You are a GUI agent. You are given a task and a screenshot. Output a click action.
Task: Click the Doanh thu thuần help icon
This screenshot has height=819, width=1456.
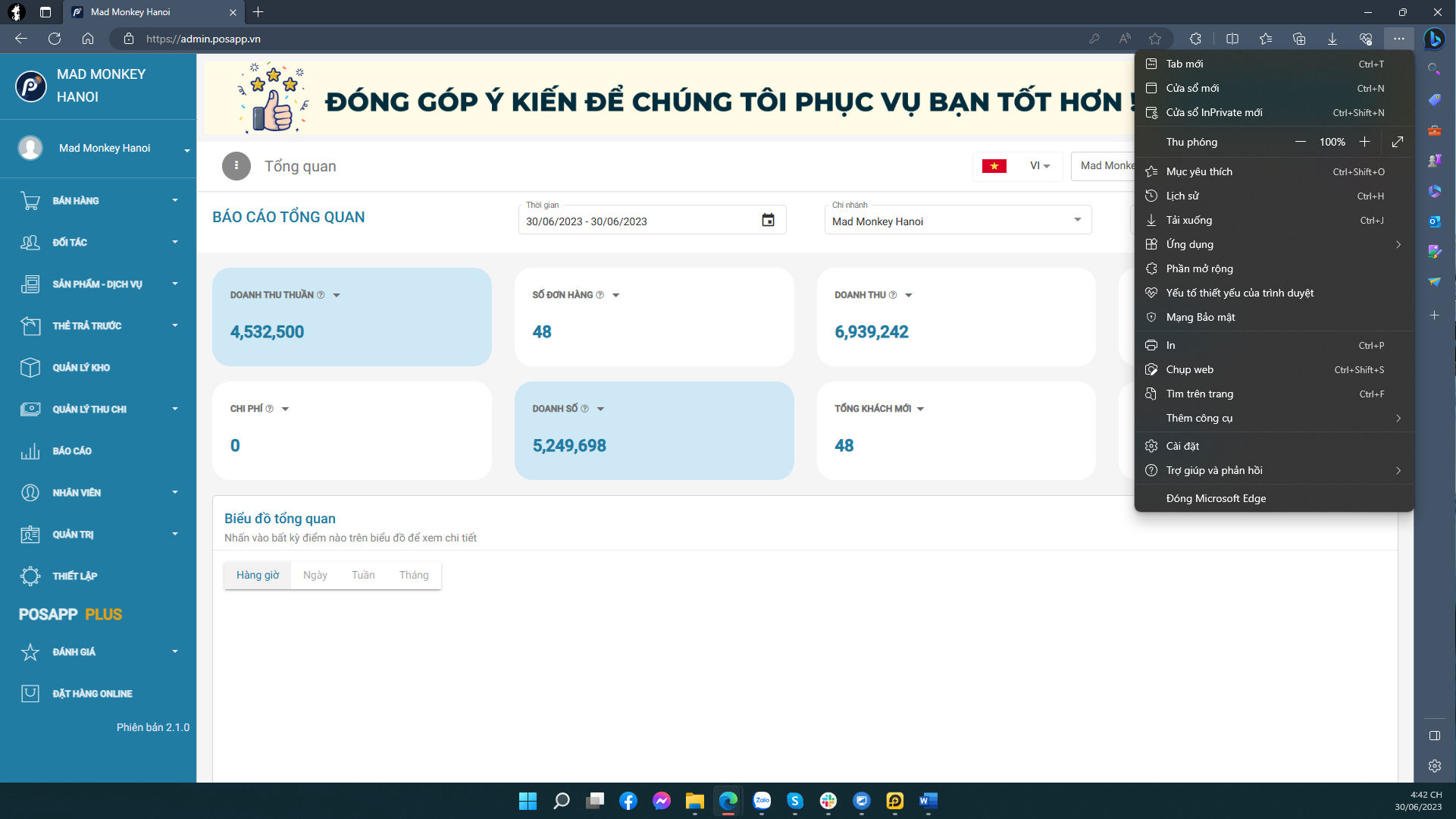(321, 295)
